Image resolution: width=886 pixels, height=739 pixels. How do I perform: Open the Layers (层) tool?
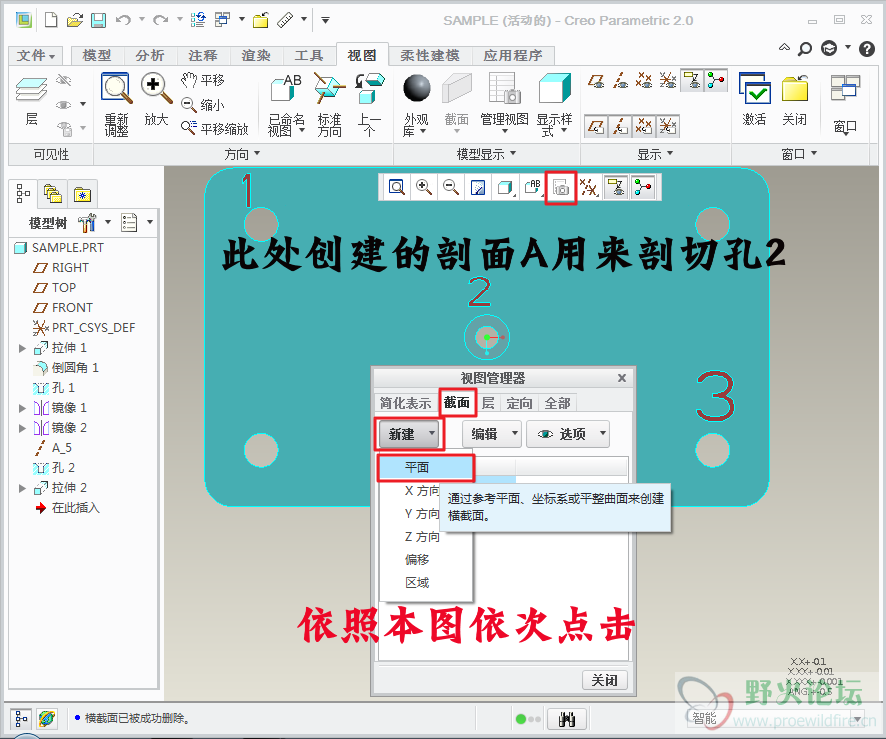point(32,101)
